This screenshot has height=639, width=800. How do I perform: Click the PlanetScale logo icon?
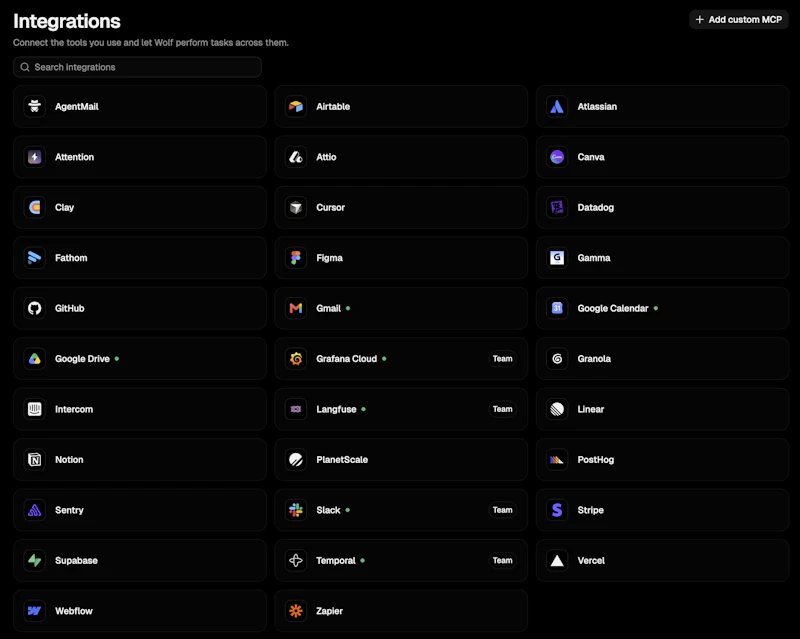(x=296, y=459)
